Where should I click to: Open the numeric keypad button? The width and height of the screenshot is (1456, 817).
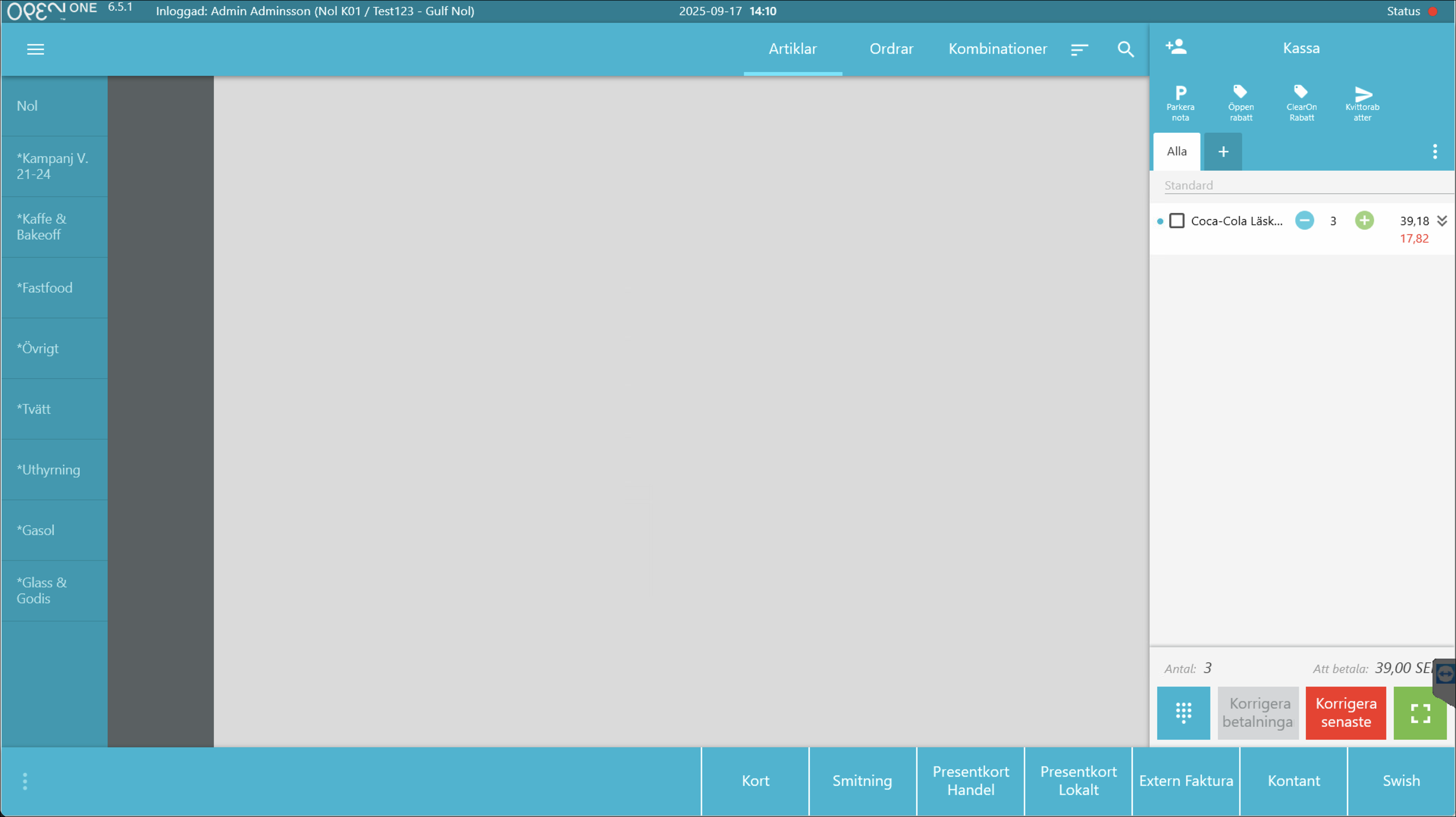click(1183, 713)
